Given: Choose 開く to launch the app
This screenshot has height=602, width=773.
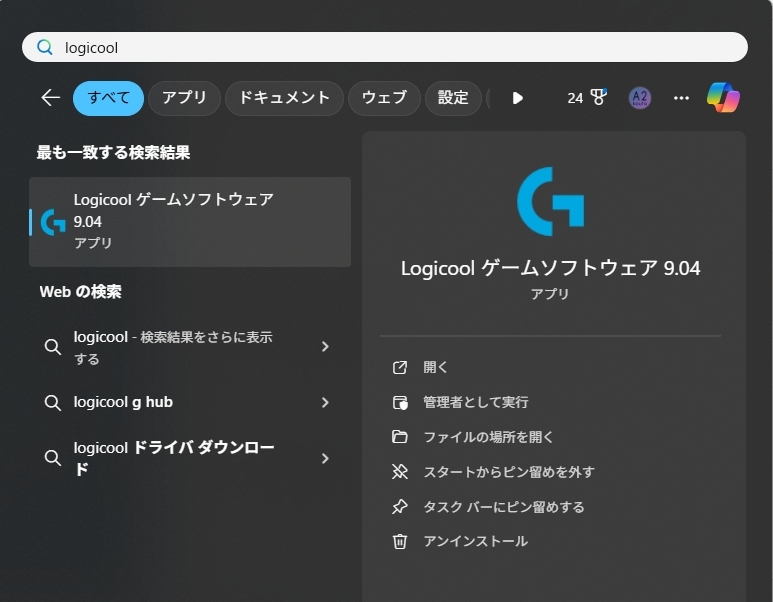Looking at the screenshot, I should [x=435, y=367].
